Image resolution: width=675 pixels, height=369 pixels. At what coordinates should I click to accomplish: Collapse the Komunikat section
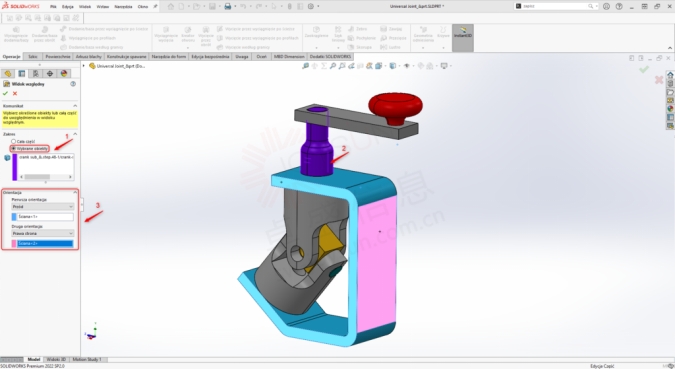tap(75, 105)
